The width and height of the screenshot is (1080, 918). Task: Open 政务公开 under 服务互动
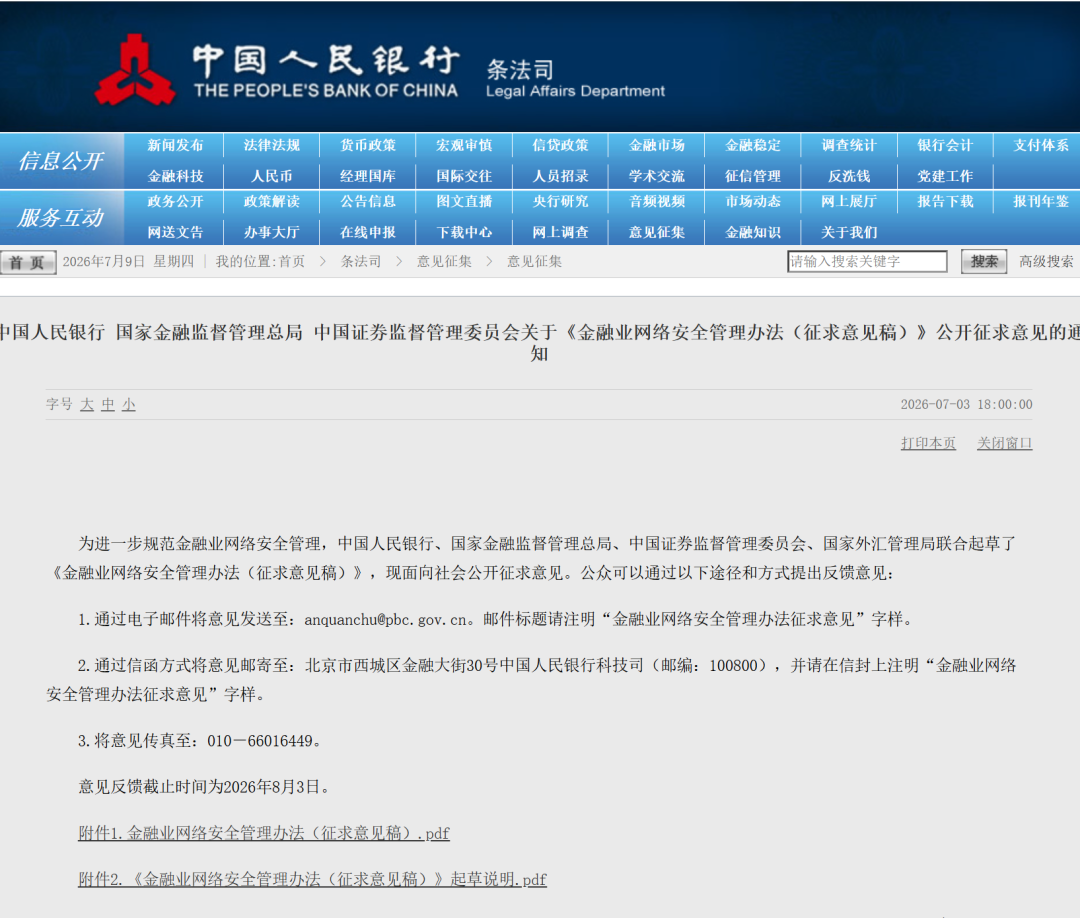[x=175, y=202]
